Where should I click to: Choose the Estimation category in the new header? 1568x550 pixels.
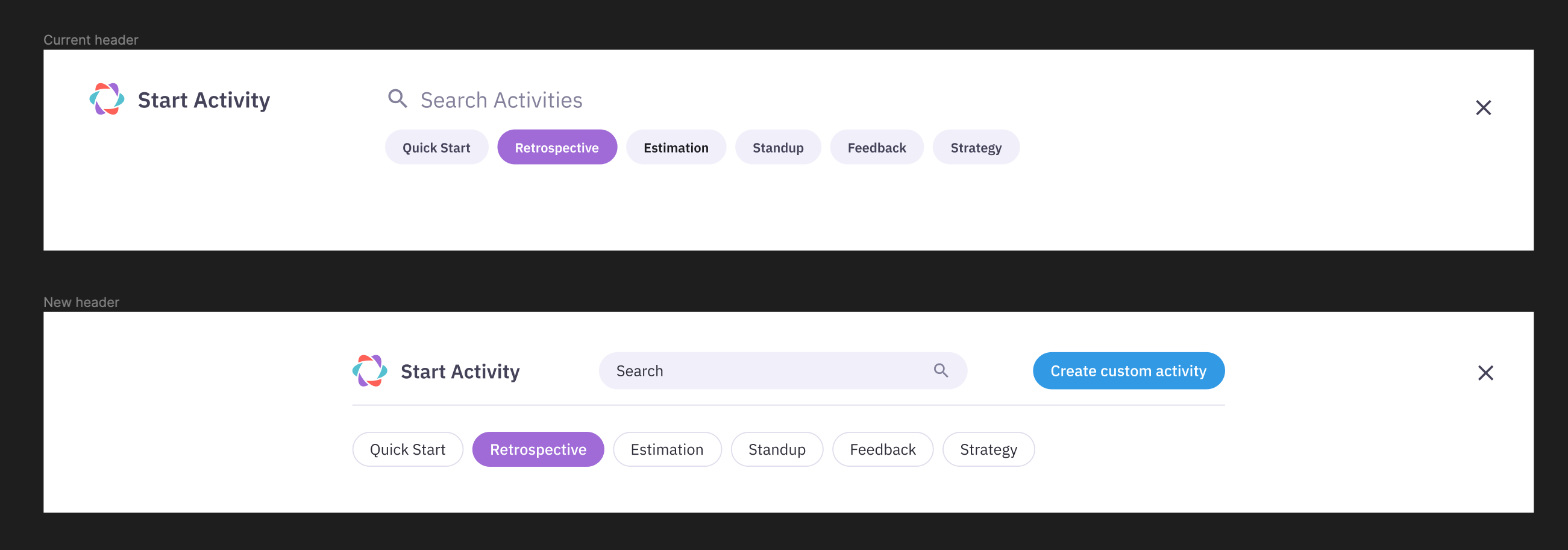(666, 449)
